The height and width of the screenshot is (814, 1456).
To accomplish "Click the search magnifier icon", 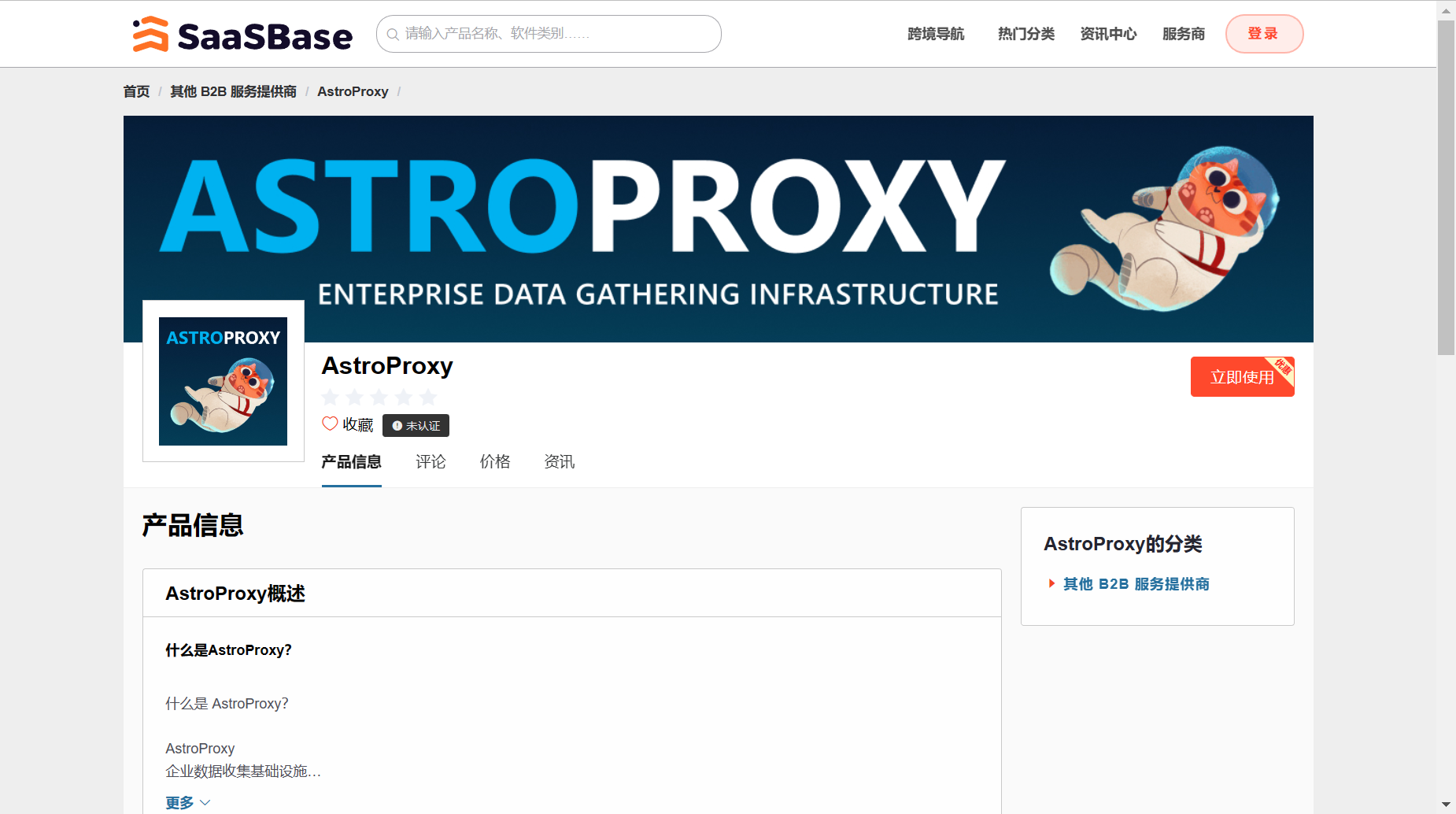I will pyautogui.click(x=393, y=34).
